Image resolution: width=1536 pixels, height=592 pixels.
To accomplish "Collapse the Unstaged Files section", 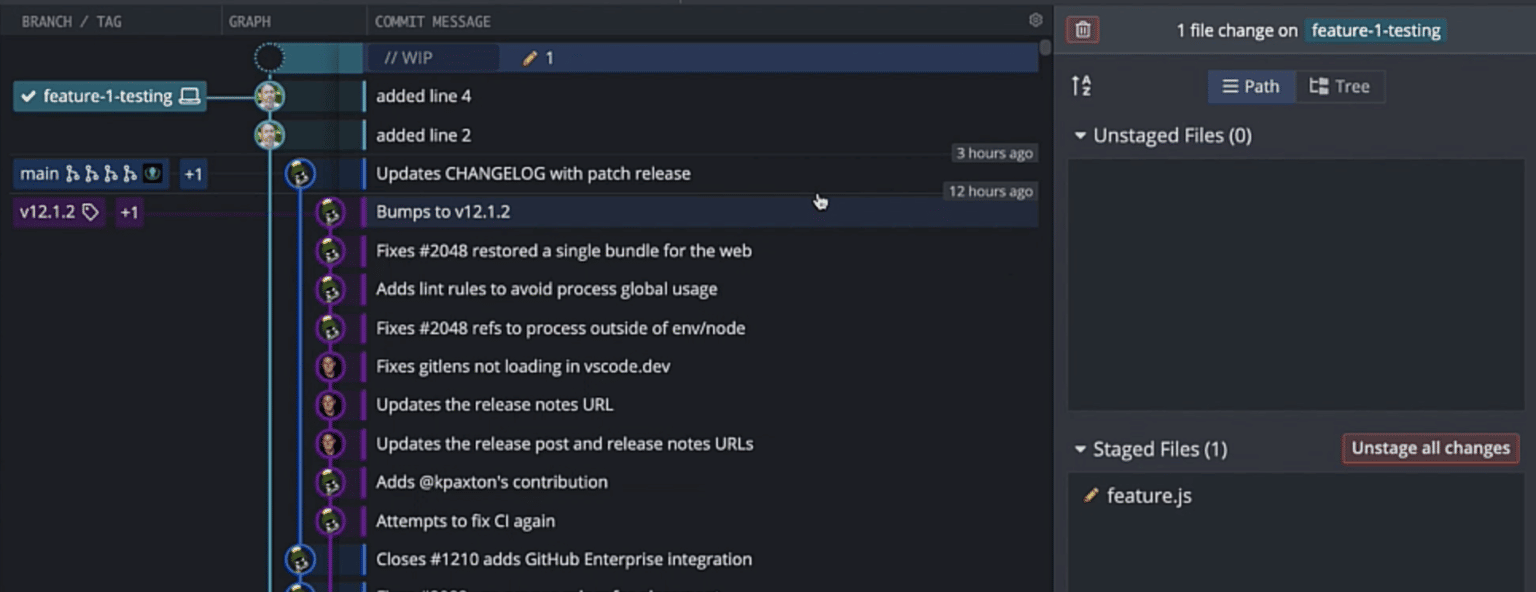I will click(x=1080, y=135).
